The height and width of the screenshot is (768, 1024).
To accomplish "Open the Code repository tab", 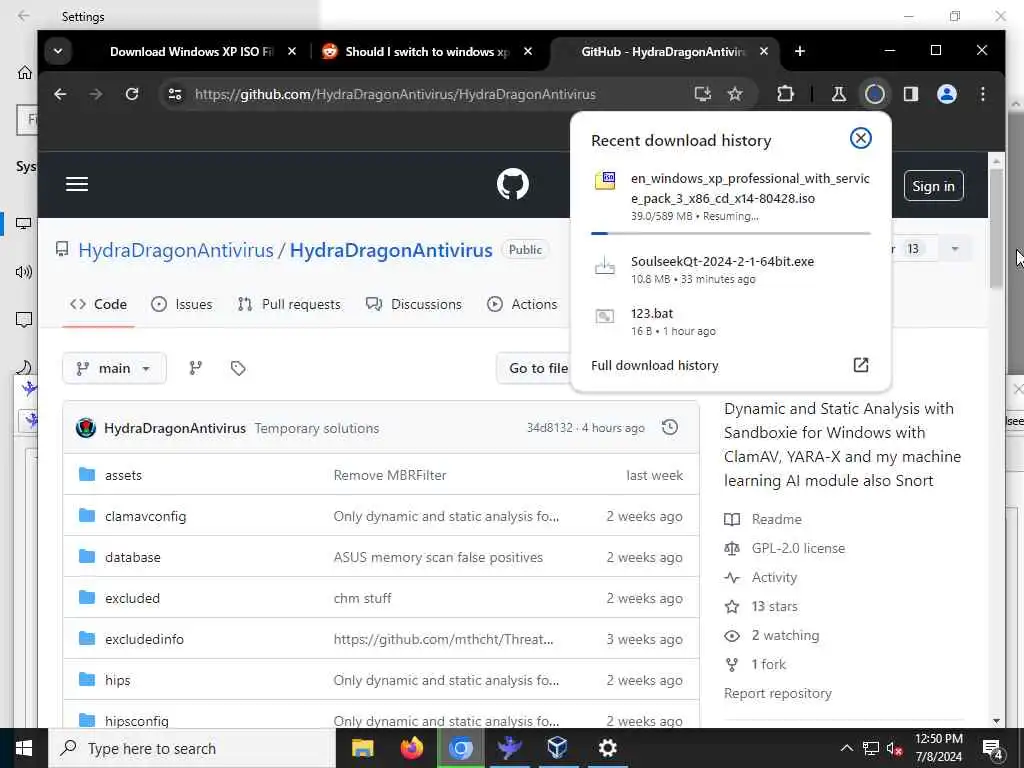I will (x=99, y=304).
